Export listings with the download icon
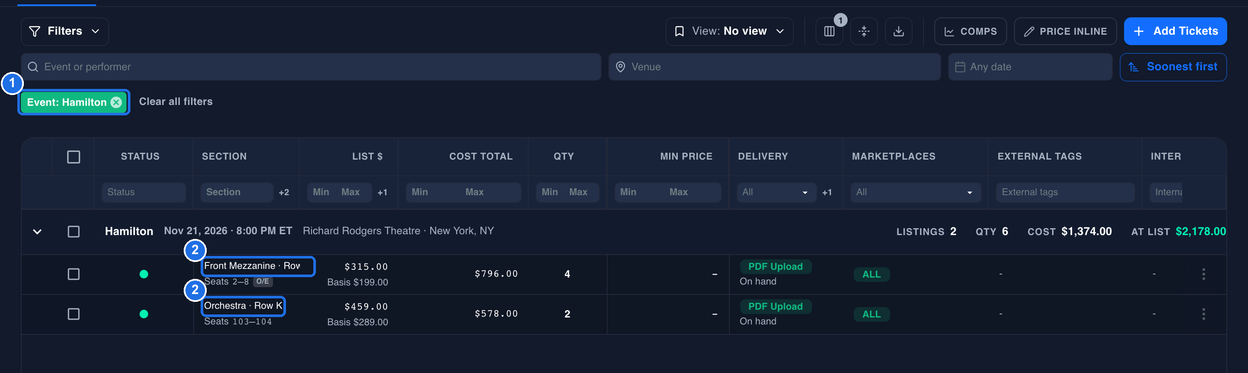The width and height of the screenshot is (1248, 373). point(899,31)
